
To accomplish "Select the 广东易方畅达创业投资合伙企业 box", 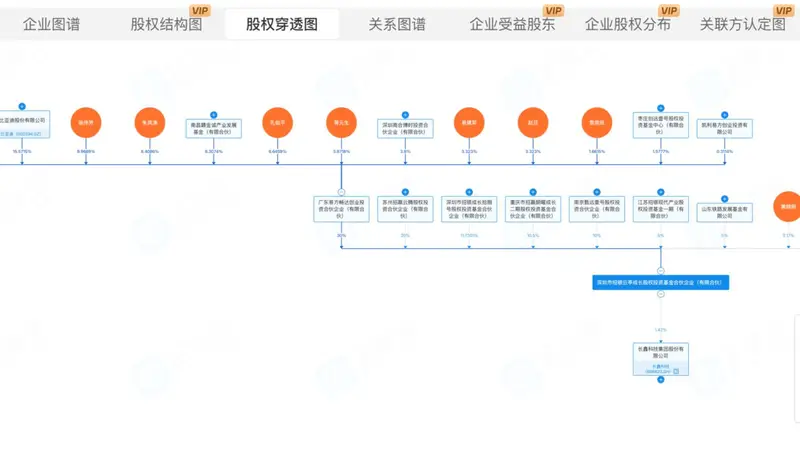I will pyautogui.click(x=341, y=209).
